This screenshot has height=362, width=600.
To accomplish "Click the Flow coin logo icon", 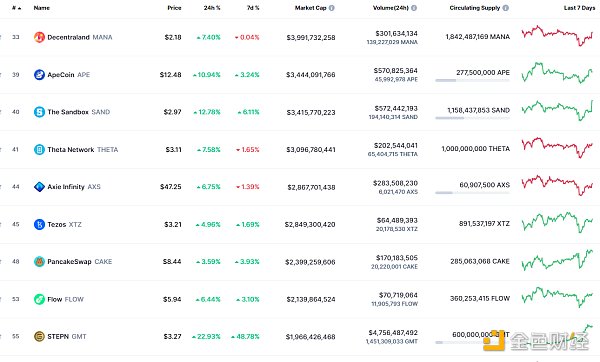I will (x=39, y=299).
